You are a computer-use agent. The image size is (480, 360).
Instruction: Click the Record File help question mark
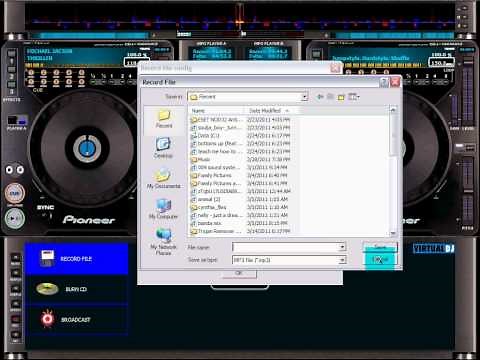[384, 82]
